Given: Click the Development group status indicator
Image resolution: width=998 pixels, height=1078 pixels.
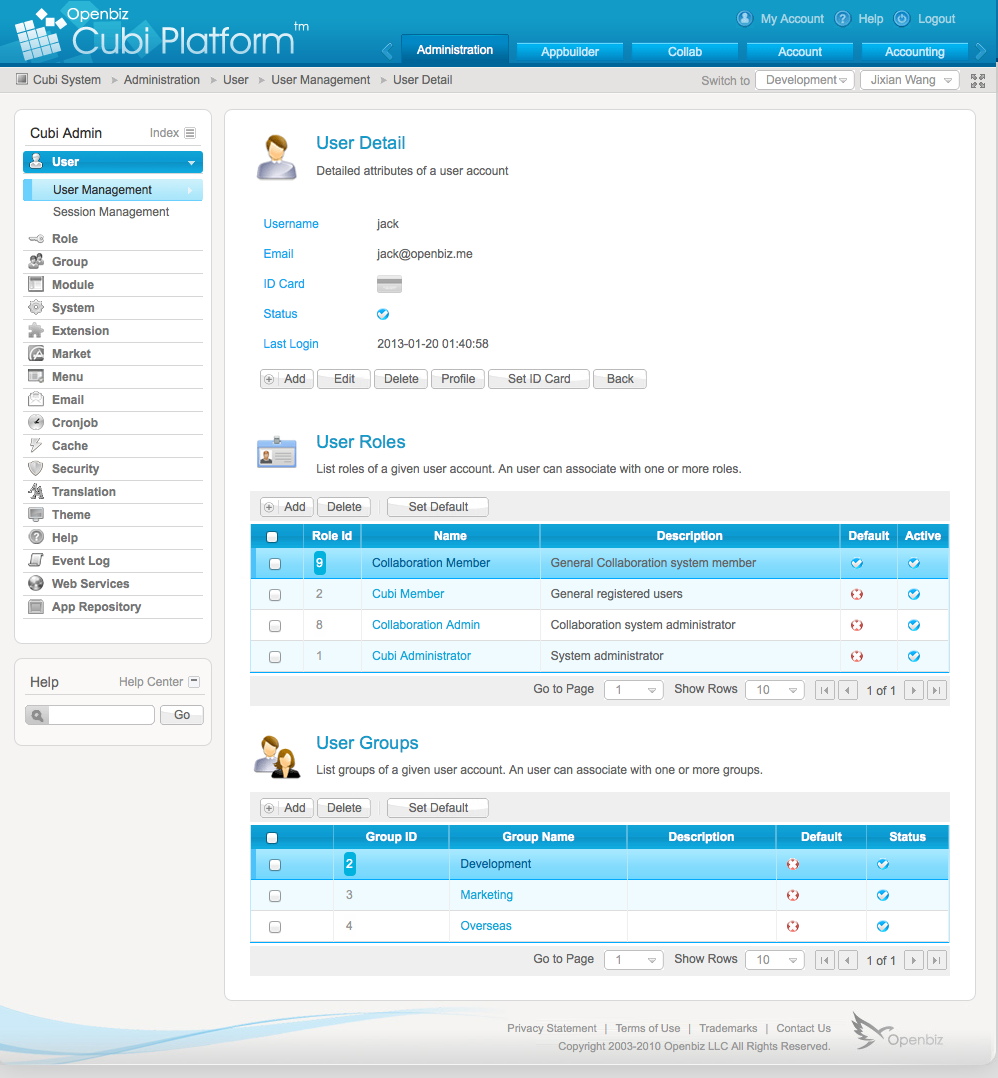Looking at the screenshot, I should click(881, 864).
